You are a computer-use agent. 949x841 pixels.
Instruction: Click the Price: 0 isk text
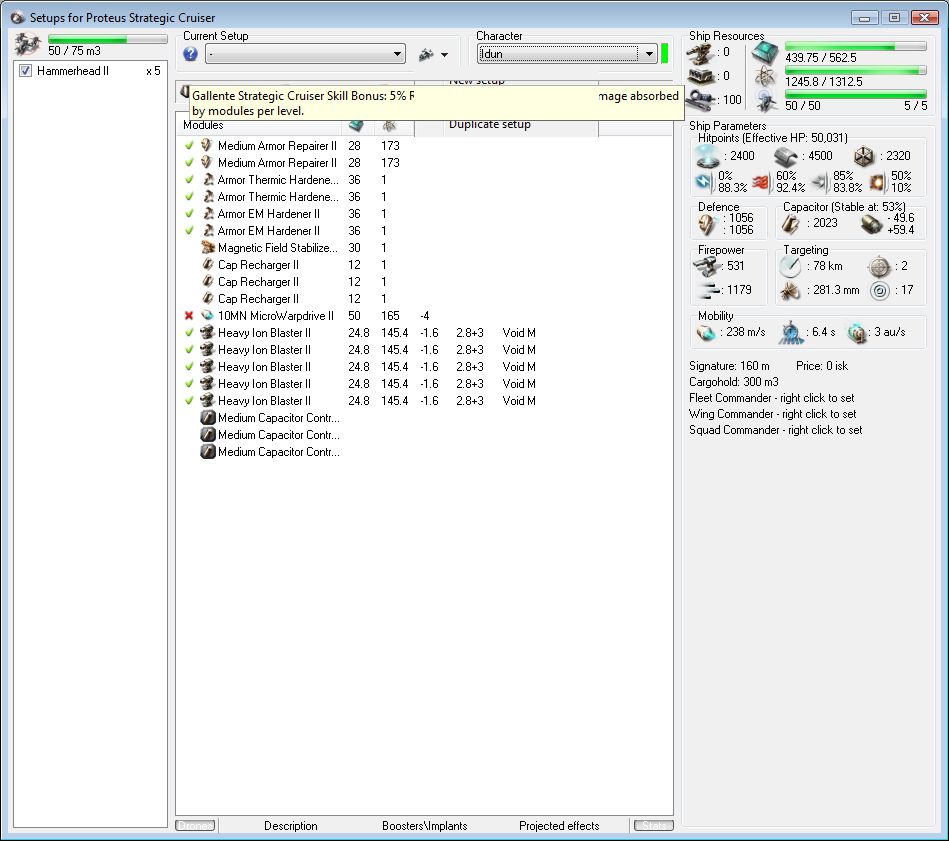point(822,366)
